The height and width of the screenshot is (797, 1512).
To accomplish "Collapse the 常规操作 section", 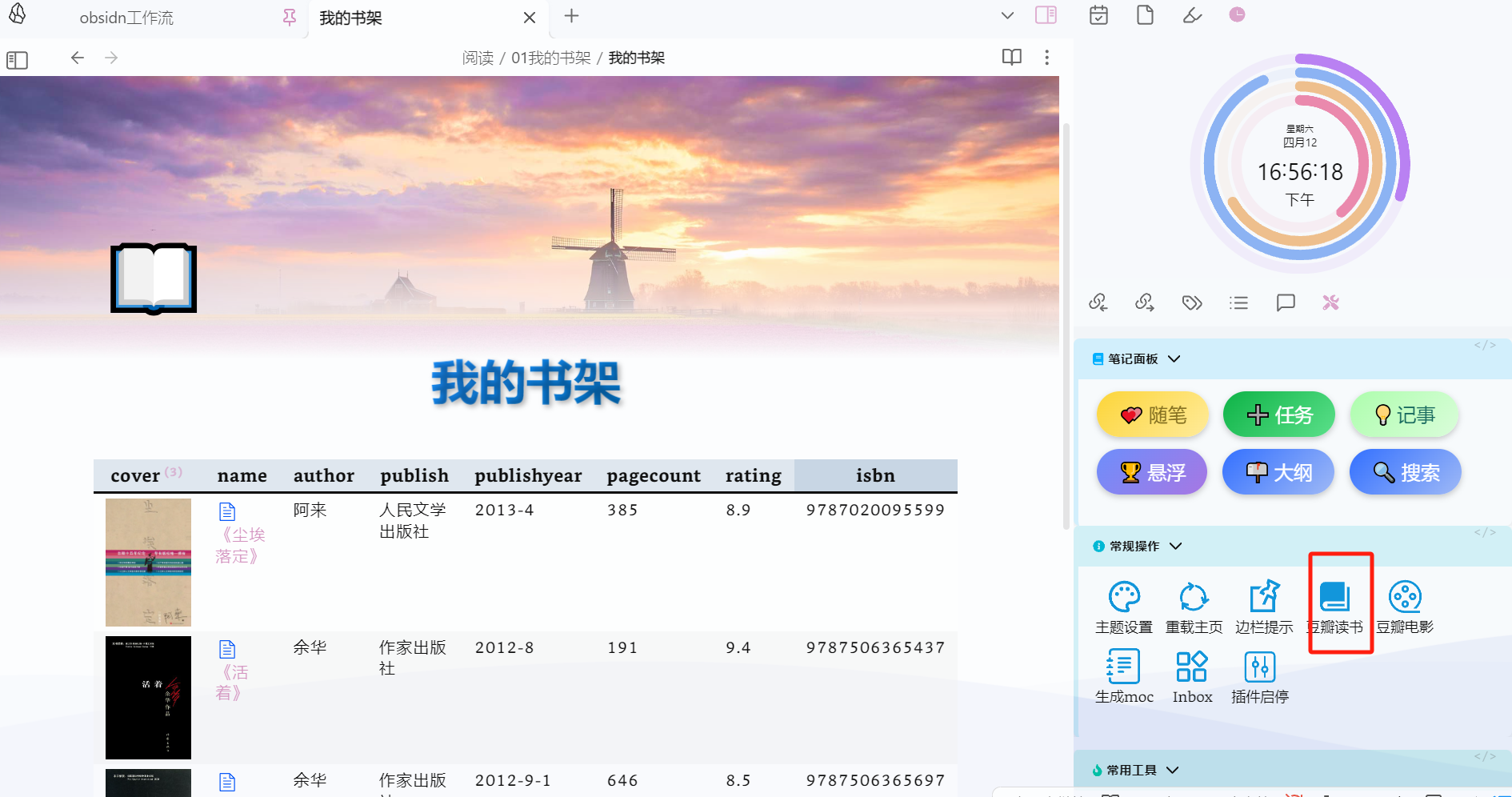I will pyautogui.click(x=1176, y=547).
